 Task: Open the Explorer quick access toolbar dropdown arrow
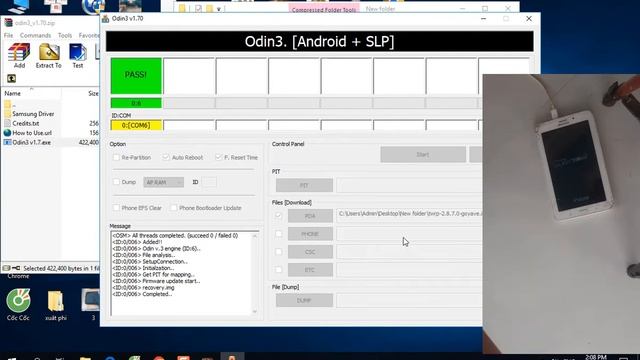tap(219, 9)
